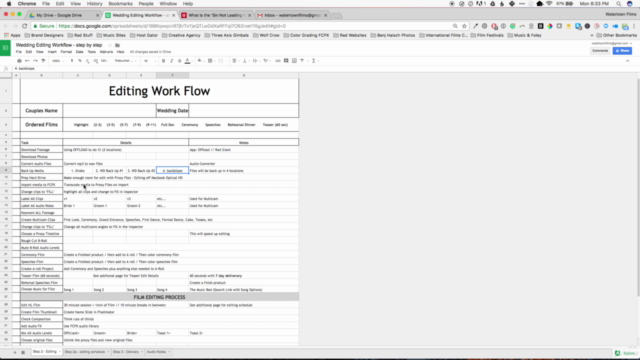Hide the menus with the collapse chevron

628,61
